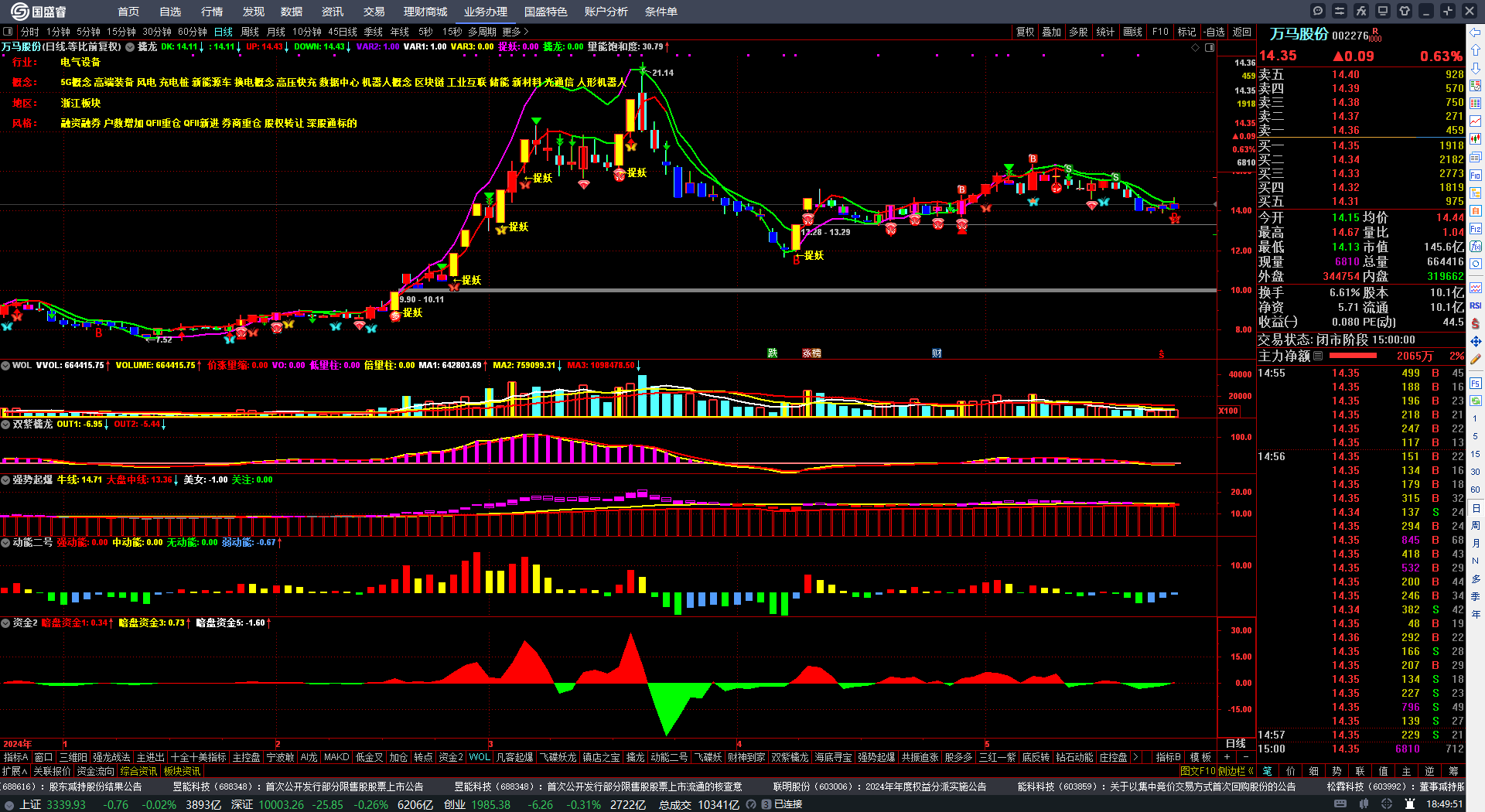Click the down arrow icon in right sidebar
This screenshot has height=812, width=1485.
(1476, 67)
